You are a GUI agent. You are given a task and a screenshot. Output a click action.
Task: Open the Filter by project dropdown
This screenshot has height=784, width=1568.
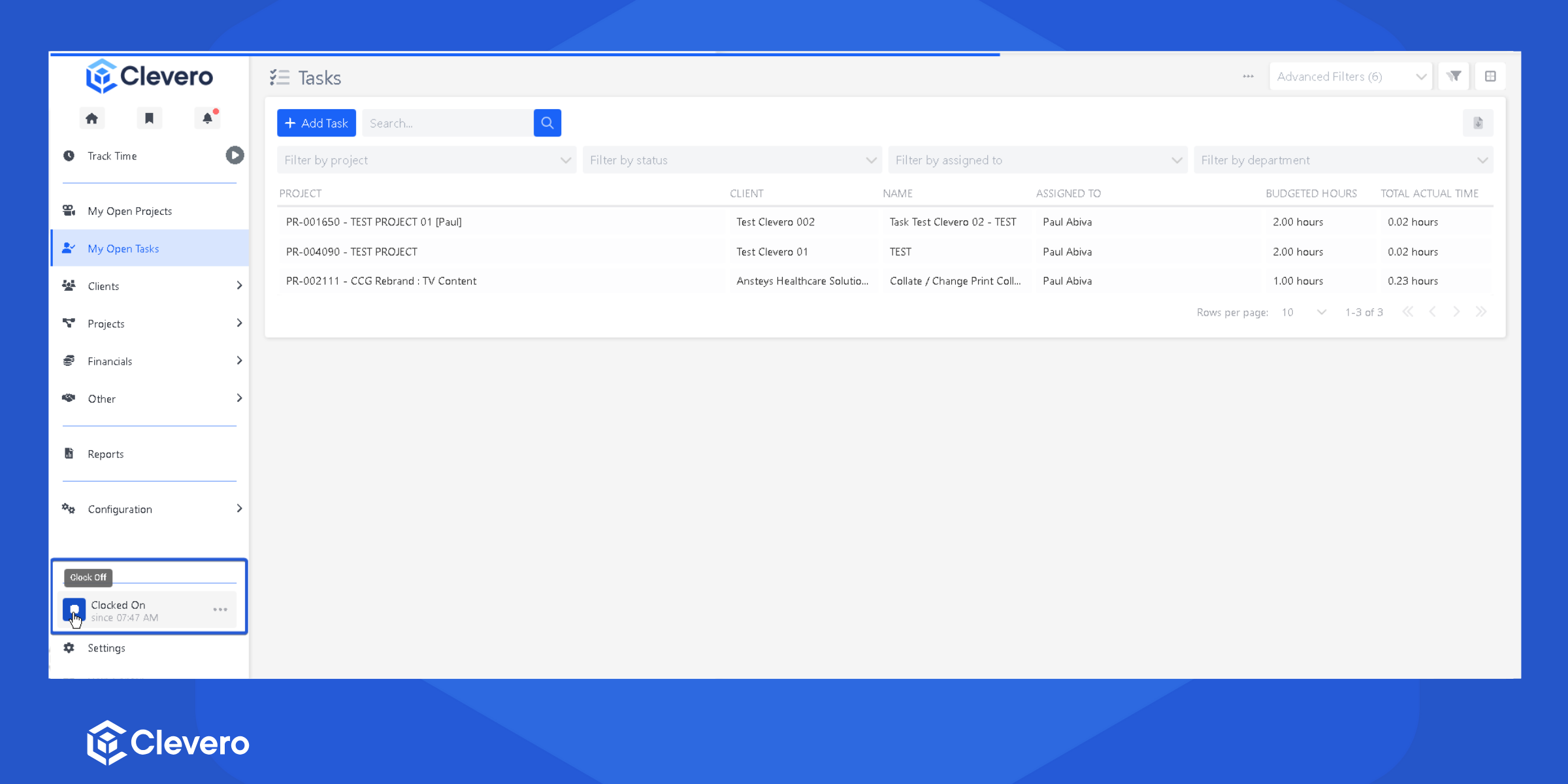click(426, 160)
